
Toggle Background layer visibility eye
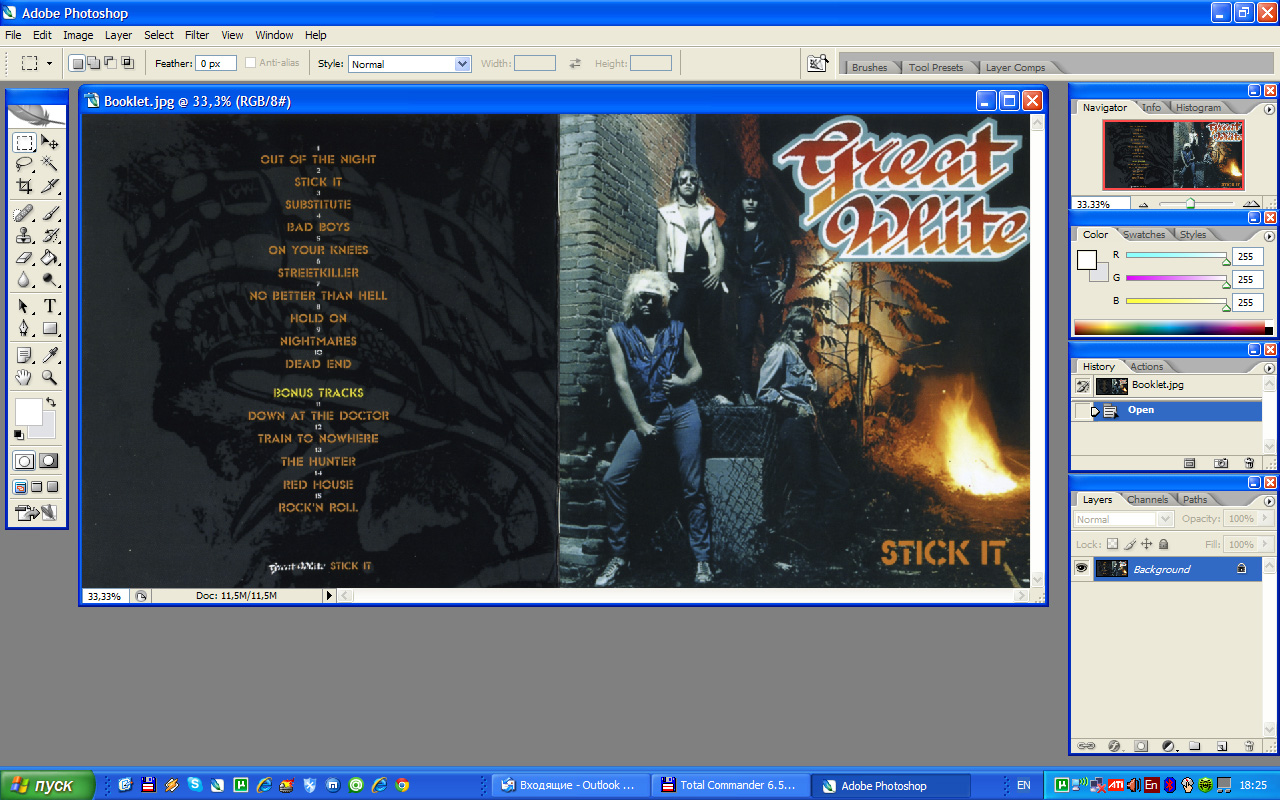click(1081, 569)
